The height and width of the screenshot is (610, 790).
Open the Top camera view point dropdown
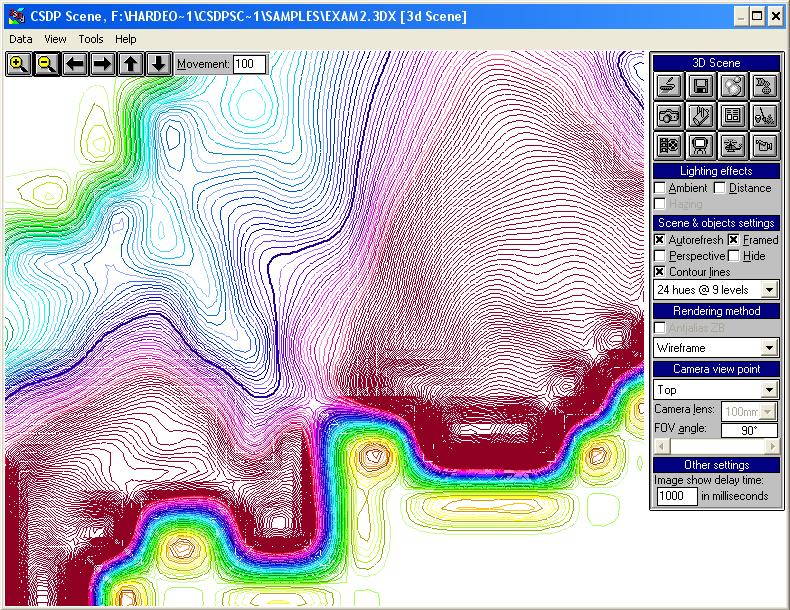point(767,390)
